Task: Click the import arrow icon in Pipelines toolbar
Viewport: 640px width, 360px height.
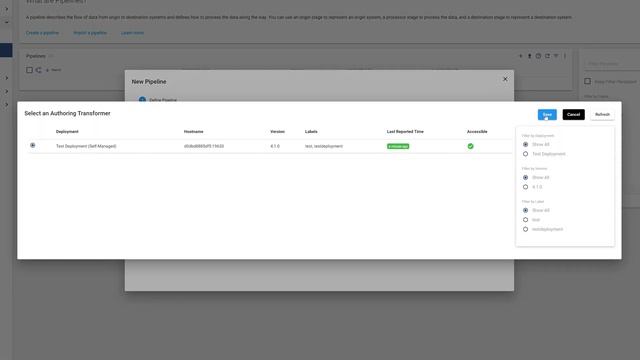Action: [x=529, y=56]
